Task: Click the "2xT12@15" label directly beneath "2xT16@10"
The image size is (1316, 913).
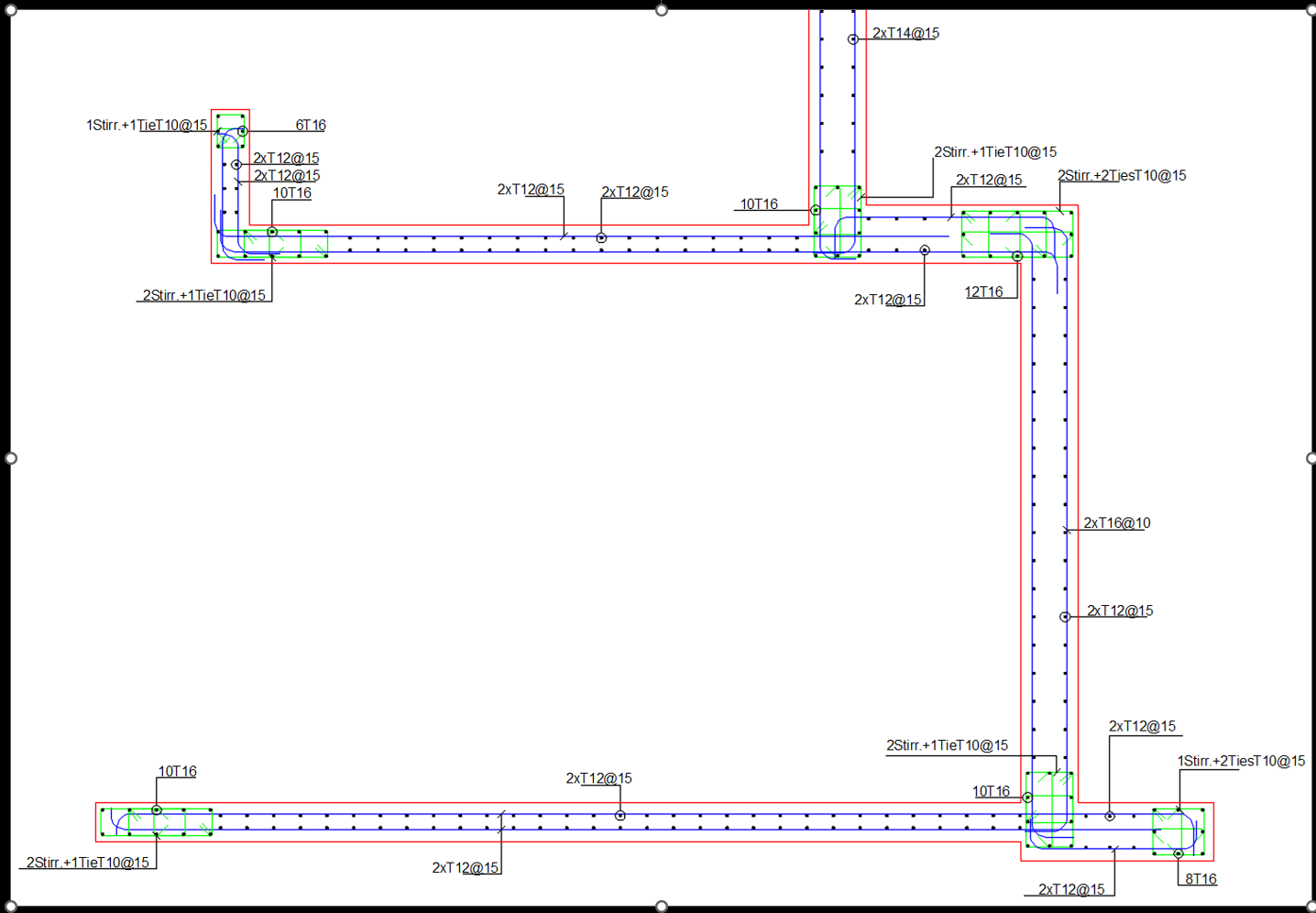Action: pyautogui.click(x=1120, y=610)
